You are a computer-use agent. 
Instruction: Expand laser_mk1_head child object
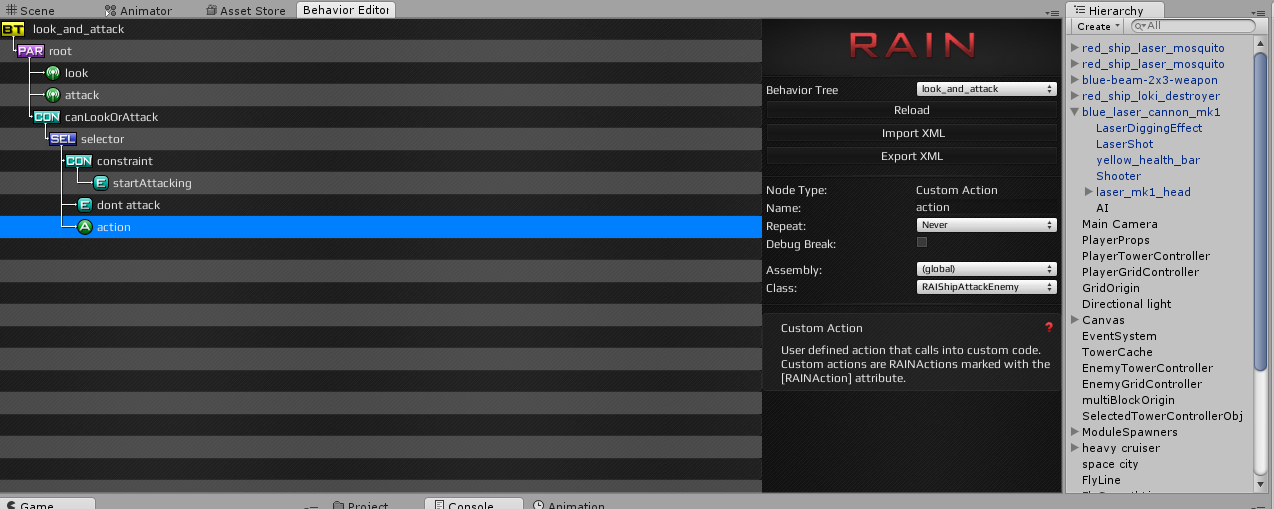pos(1089,192)
